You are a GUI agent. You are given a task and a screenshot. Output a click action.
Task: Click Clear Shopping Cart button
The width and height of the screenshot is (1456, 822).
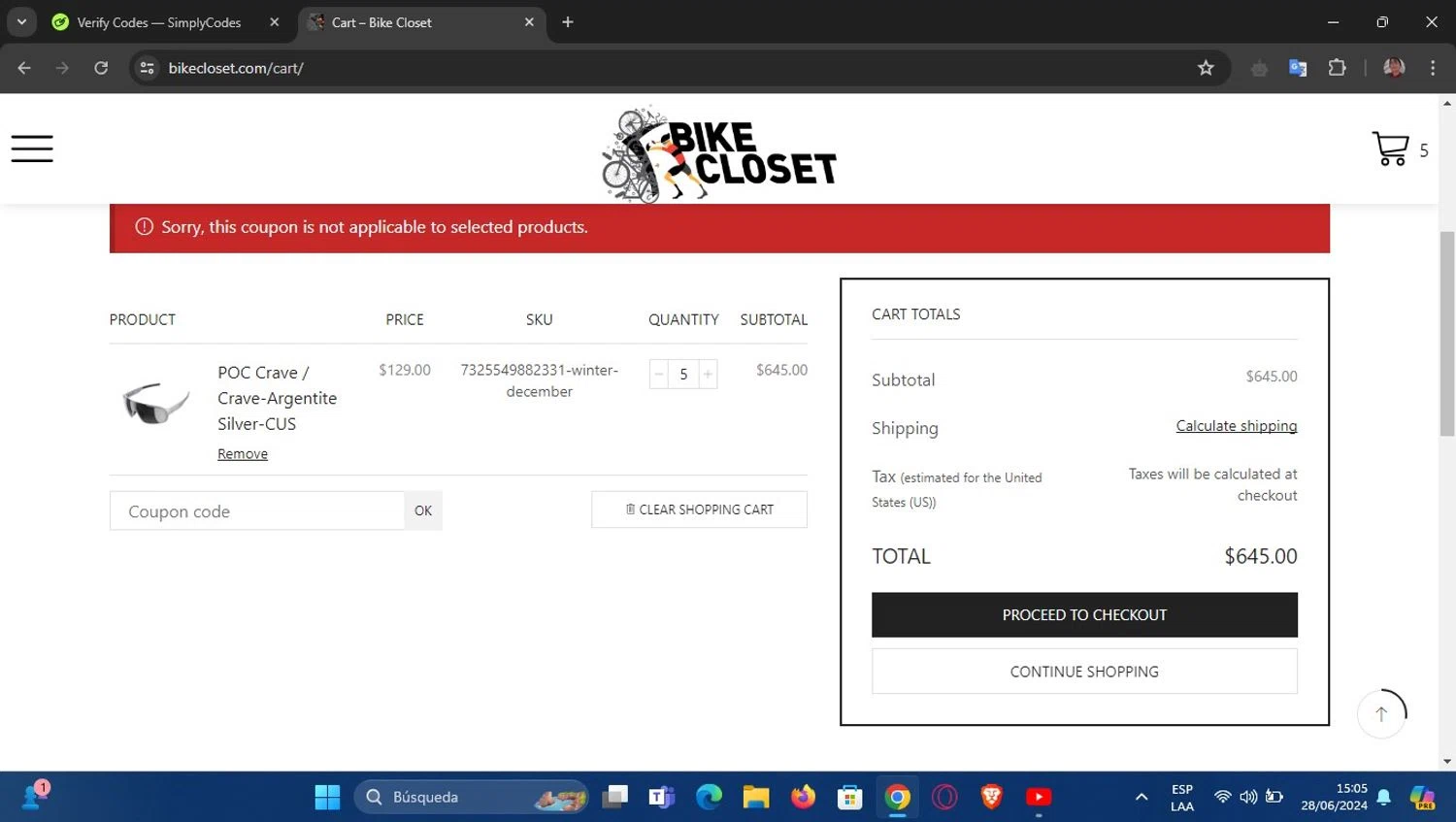699,510
